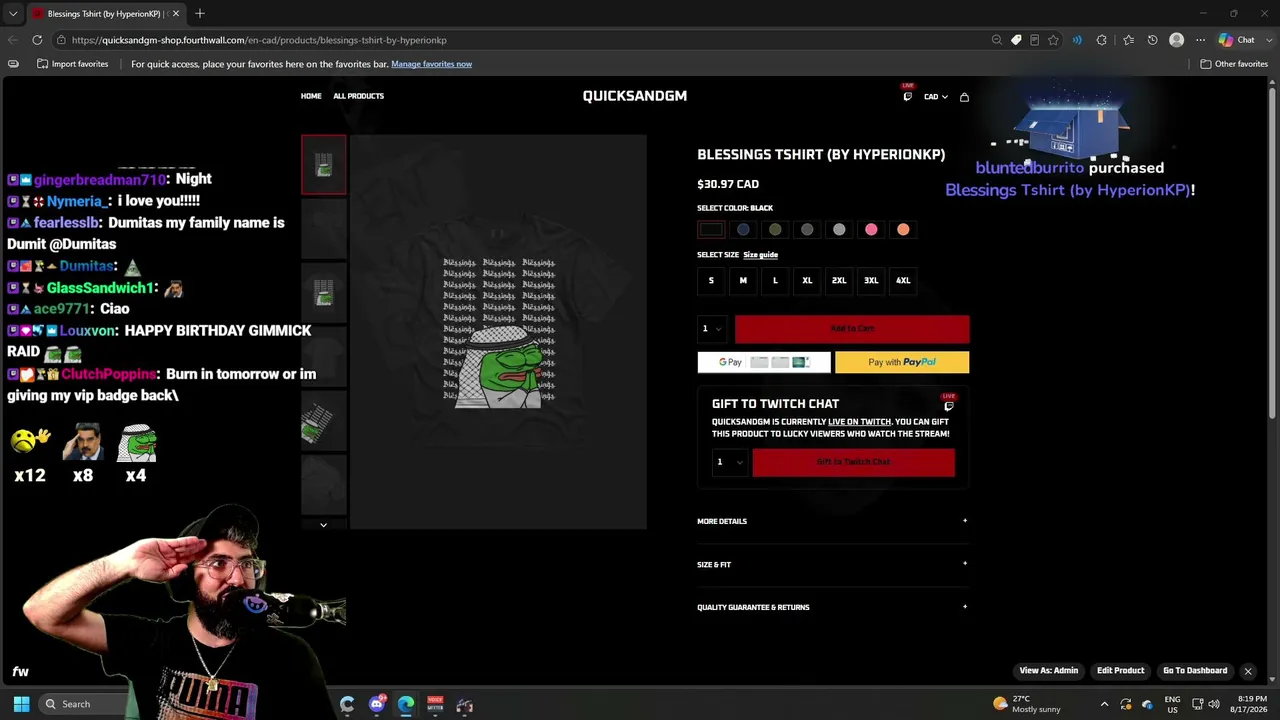1280x720 pixels.
Task: Select size 3XL
Action: pyautogui.click(x=871, y=281)
